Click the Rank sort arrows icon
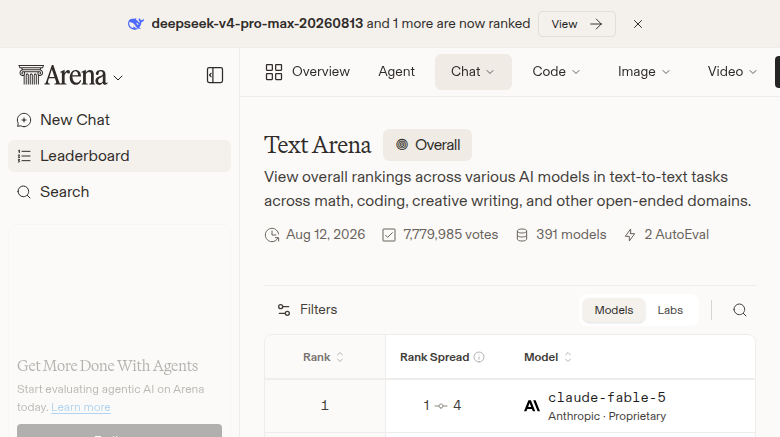 [x=340, y=357]
